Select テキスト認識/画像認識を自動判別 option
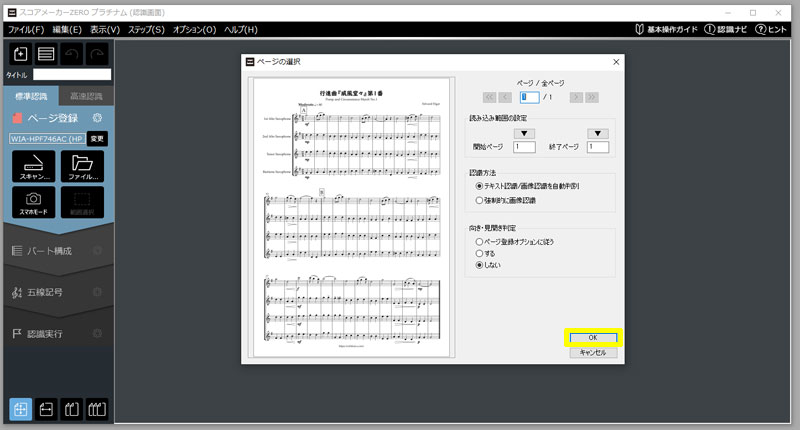The height and width of the screenshot is (430, 800). click(528, 186)
